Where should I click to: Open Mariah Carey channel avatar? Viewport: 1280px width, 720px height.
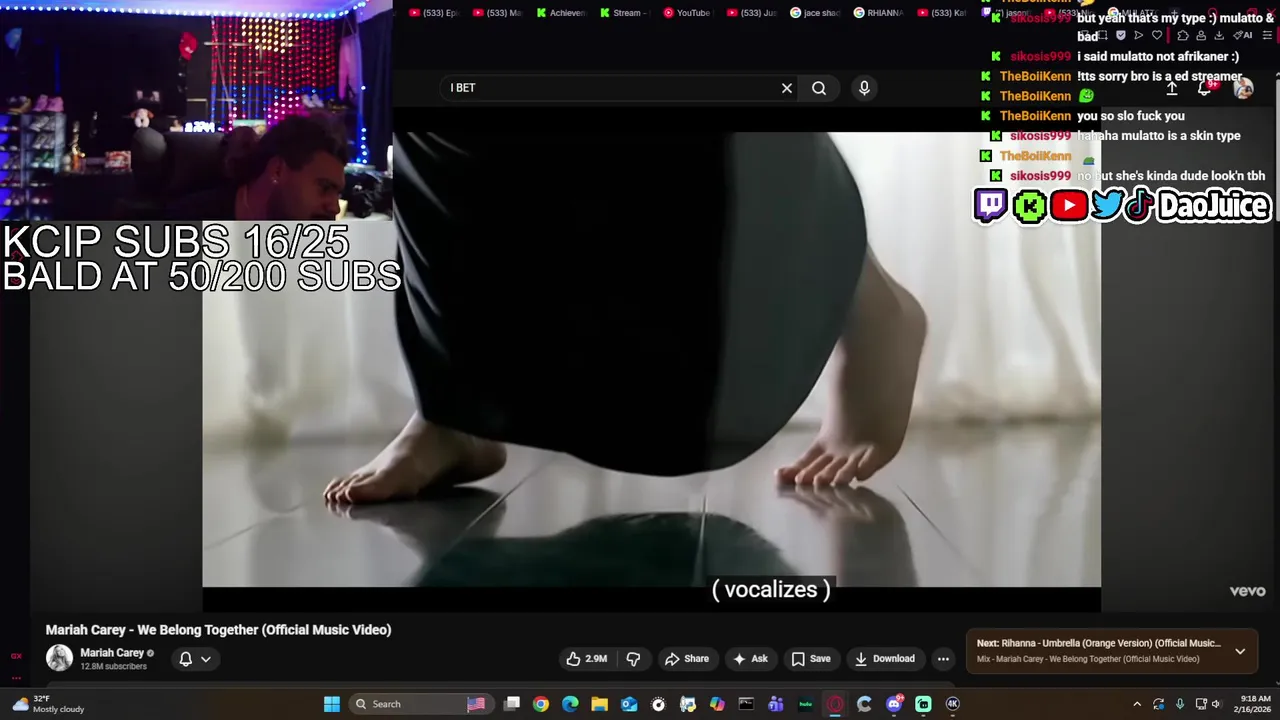click(x=59, y=658)
